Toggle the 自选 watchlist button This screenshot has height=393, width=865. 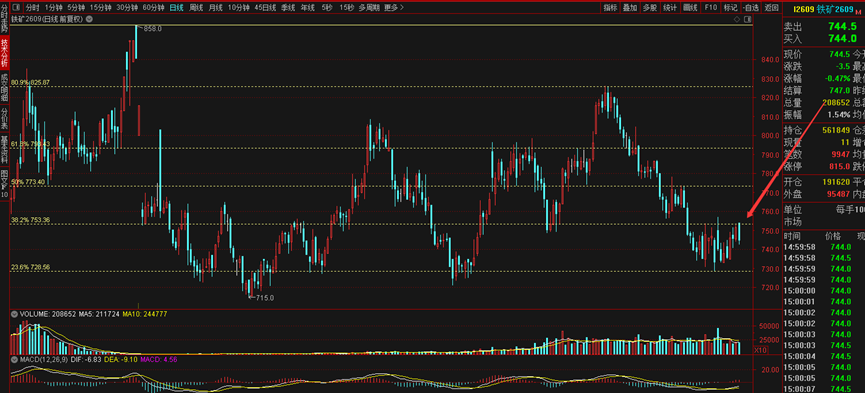point(751,8)
